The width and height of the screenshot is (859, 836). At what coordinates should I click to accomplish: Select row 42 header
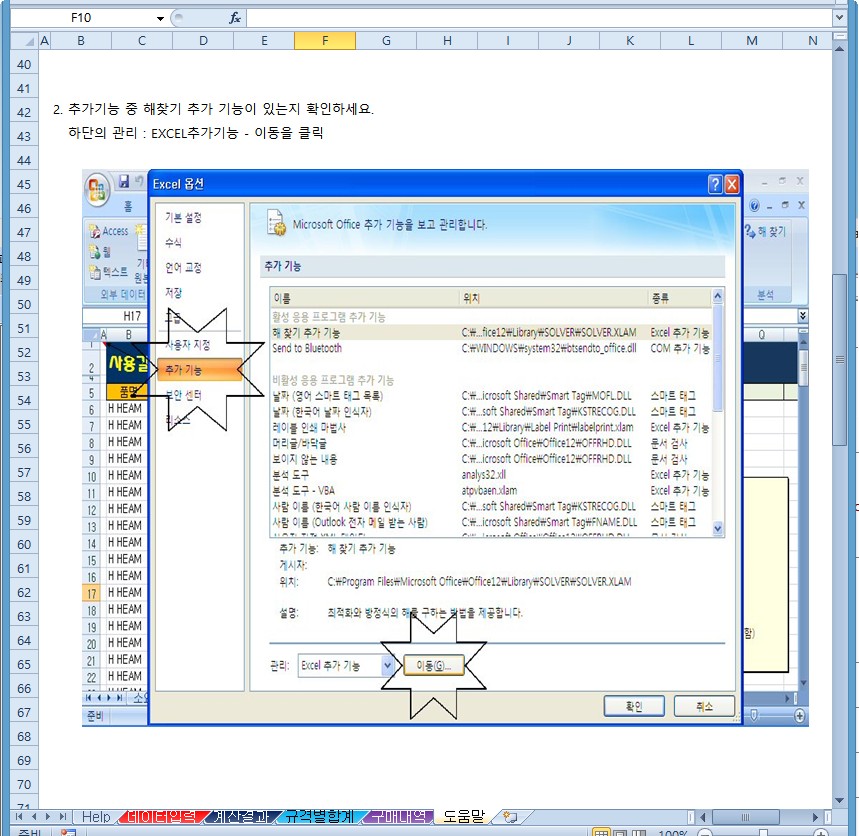pos(24,112)
